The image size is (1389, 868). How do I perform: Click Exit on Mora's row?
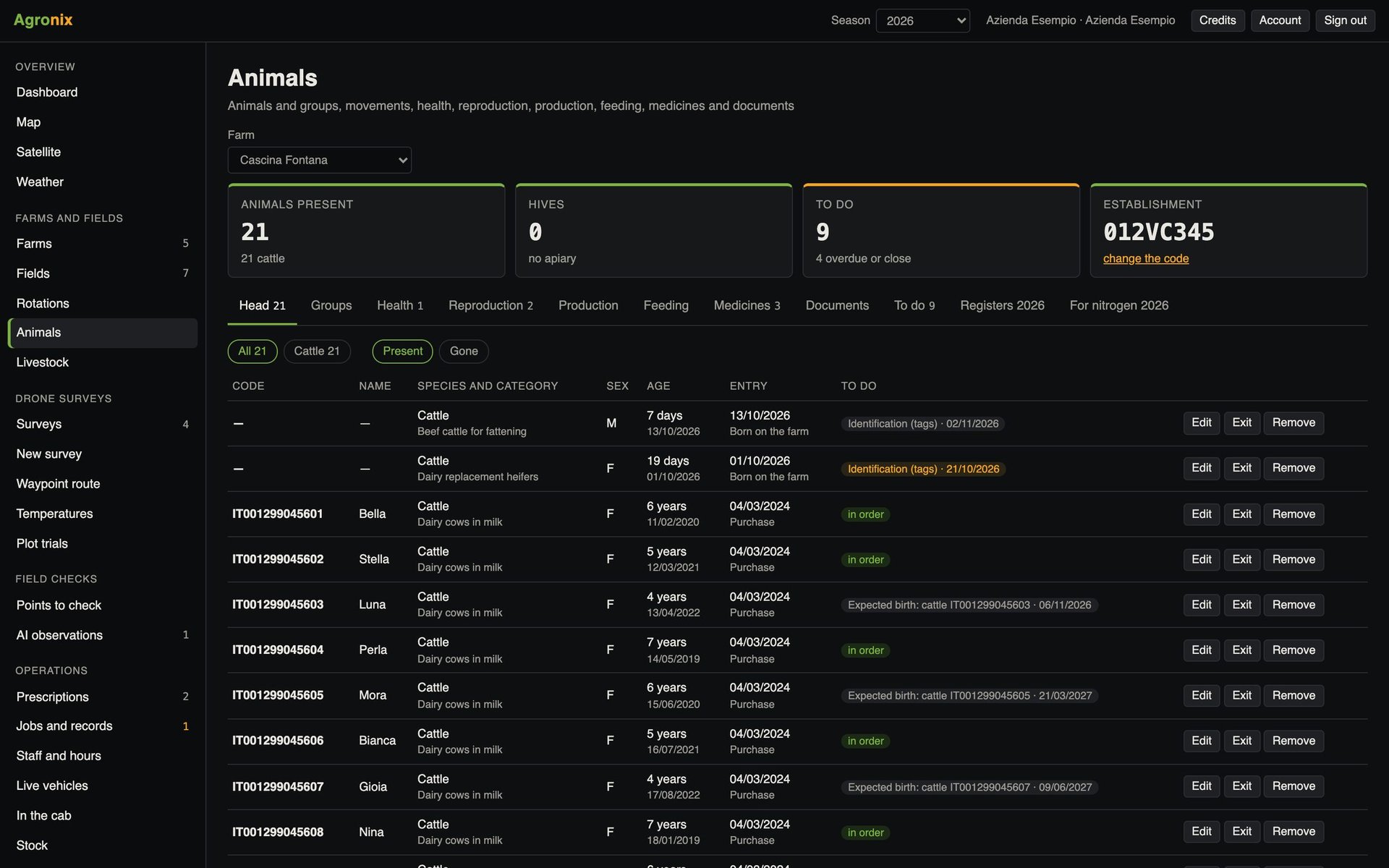1241,695
